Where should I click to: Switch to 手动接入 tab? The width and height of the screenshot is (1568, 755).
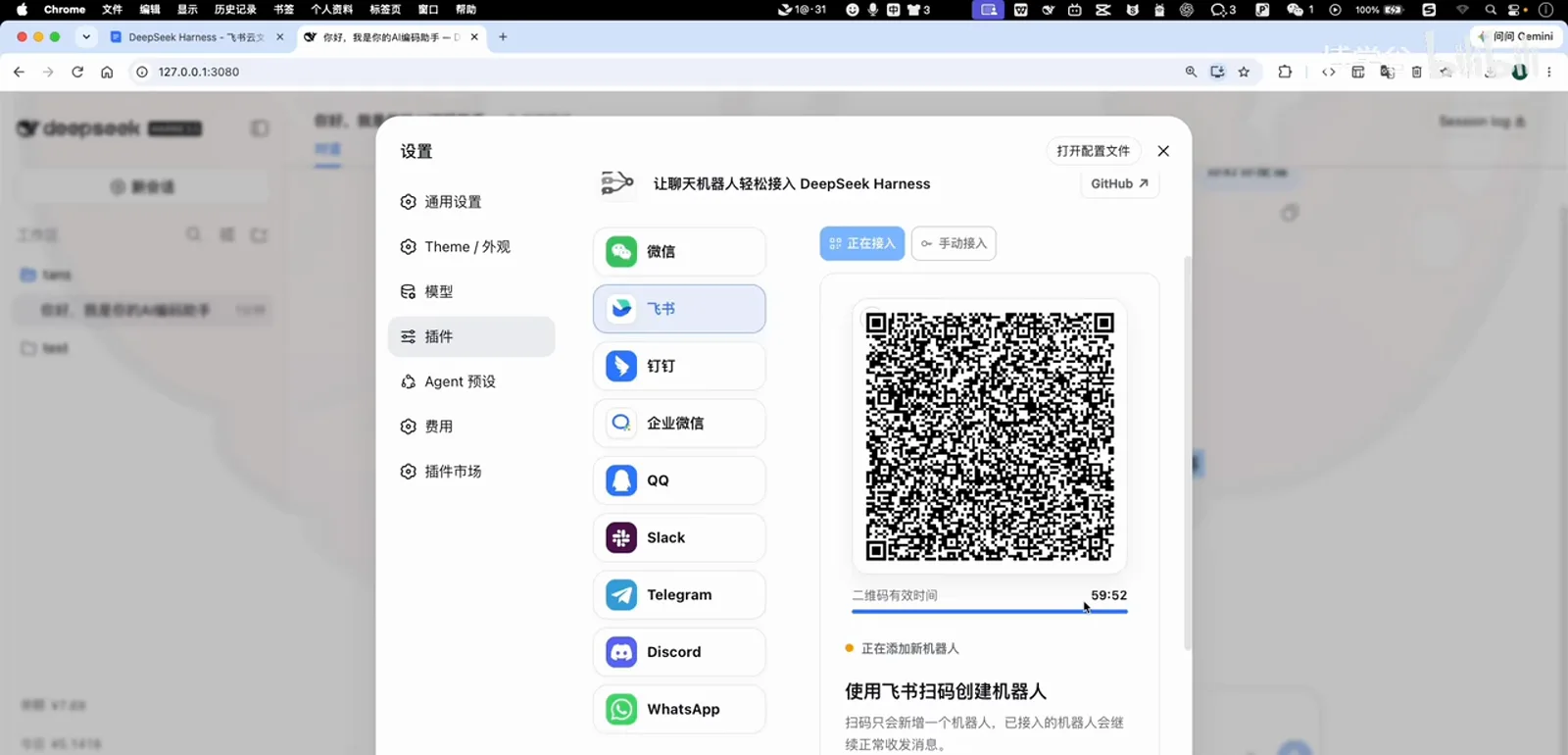click(954, 243)
